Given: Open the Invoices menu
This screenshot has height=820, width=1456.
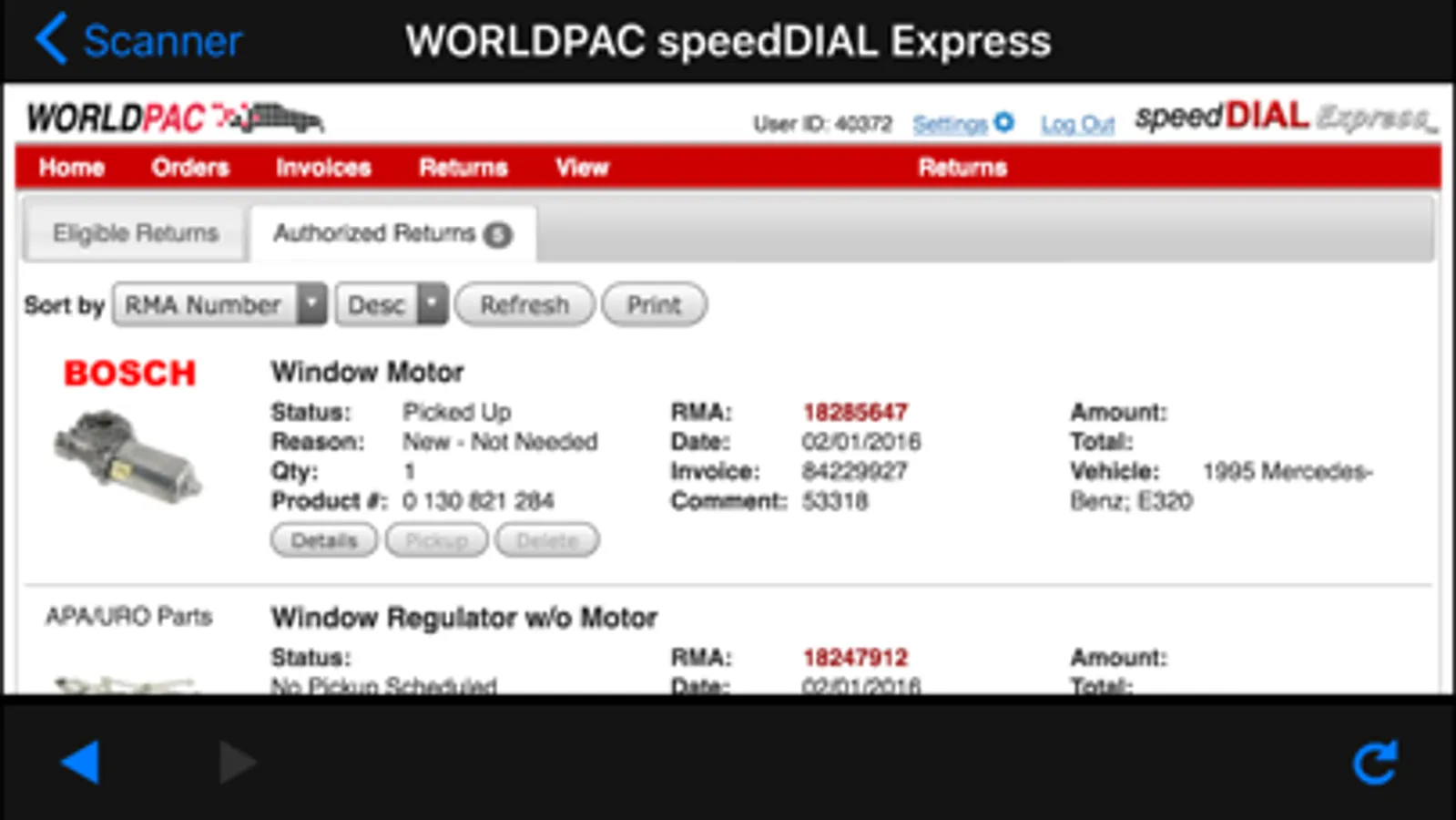Looking at the screenshot, I should [x=323, y=167].
